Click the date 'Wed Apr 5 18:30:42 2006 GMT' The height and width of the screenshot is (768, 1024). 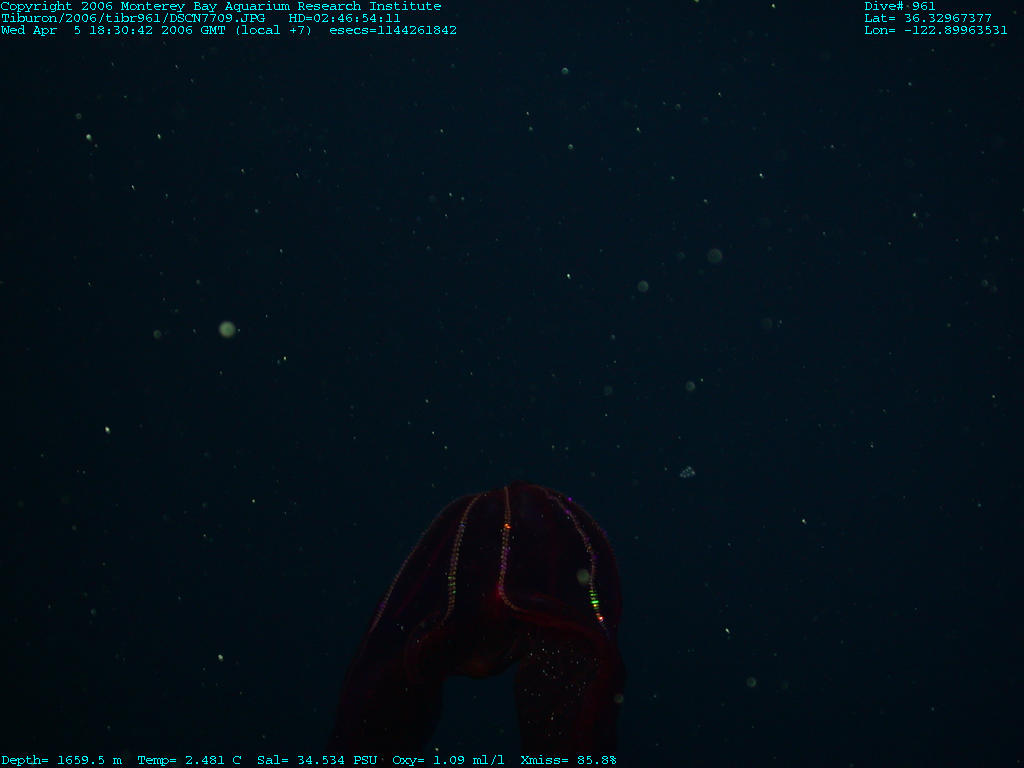click(x=113, y=30)
